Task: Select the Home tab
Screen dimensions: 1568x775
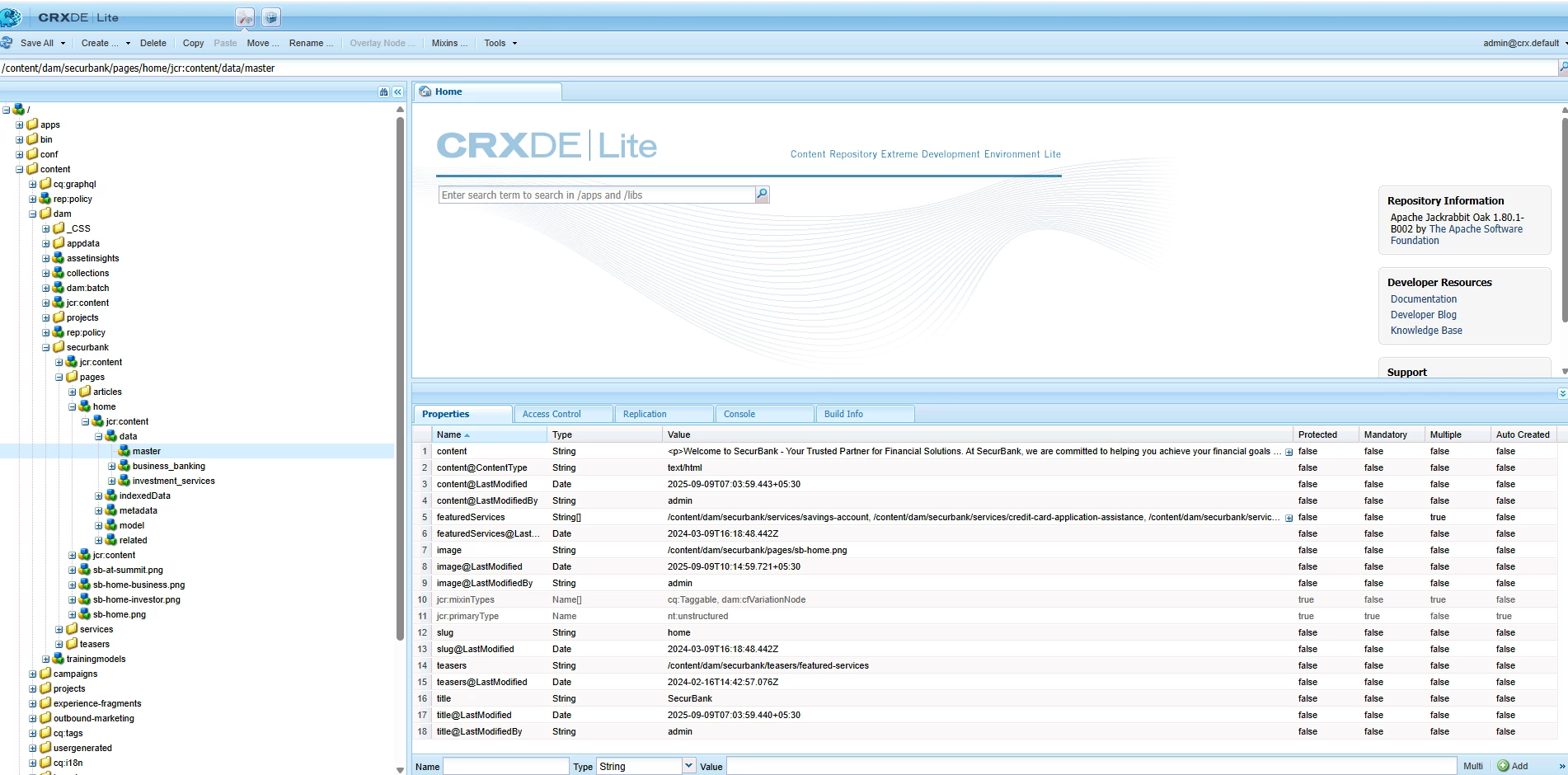Action: pyautogui.click(x=487, y=92)
